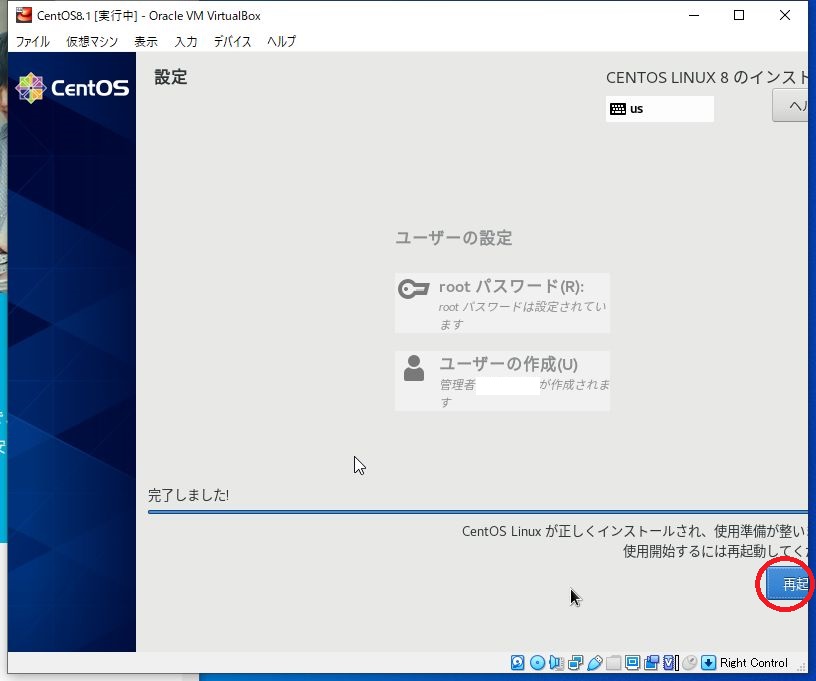Image resolution: width=816 pixels, height=681 pixels.
Task: Select the us keyboard layout indicator
Action: (660, 109)
